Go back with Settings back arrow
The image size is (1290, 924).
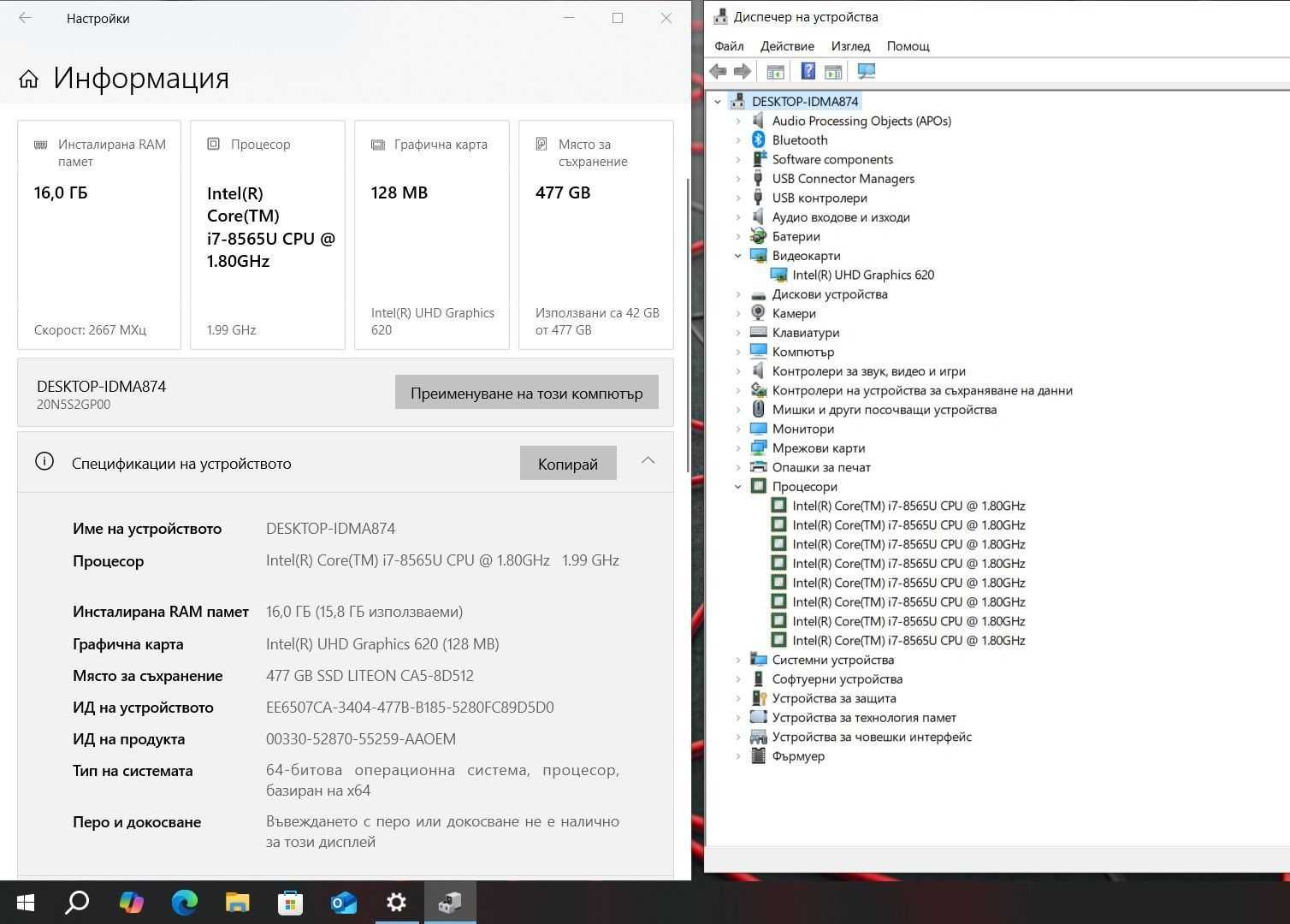(25, 18)
